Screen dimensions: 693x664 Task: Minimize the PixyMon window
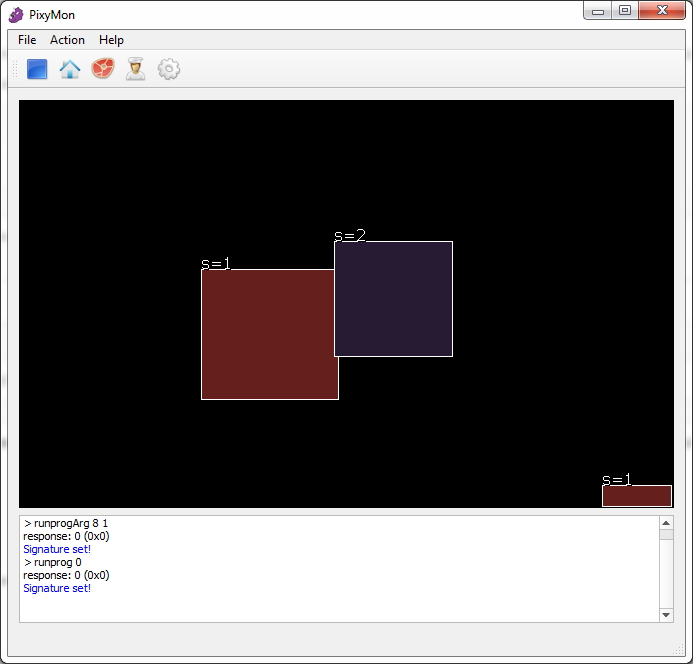(598, 11)
